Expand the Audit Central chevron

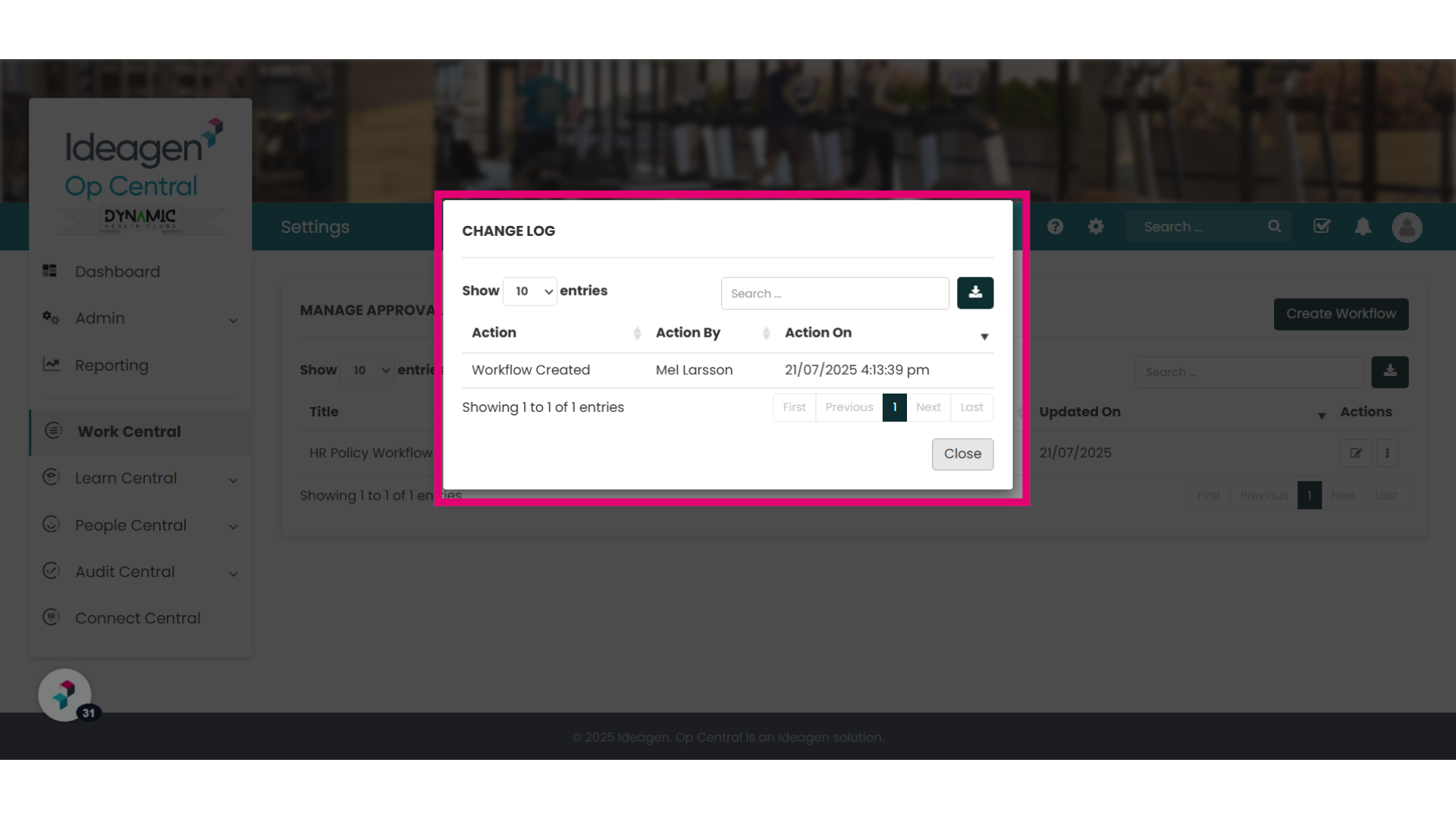pos(234,574)
